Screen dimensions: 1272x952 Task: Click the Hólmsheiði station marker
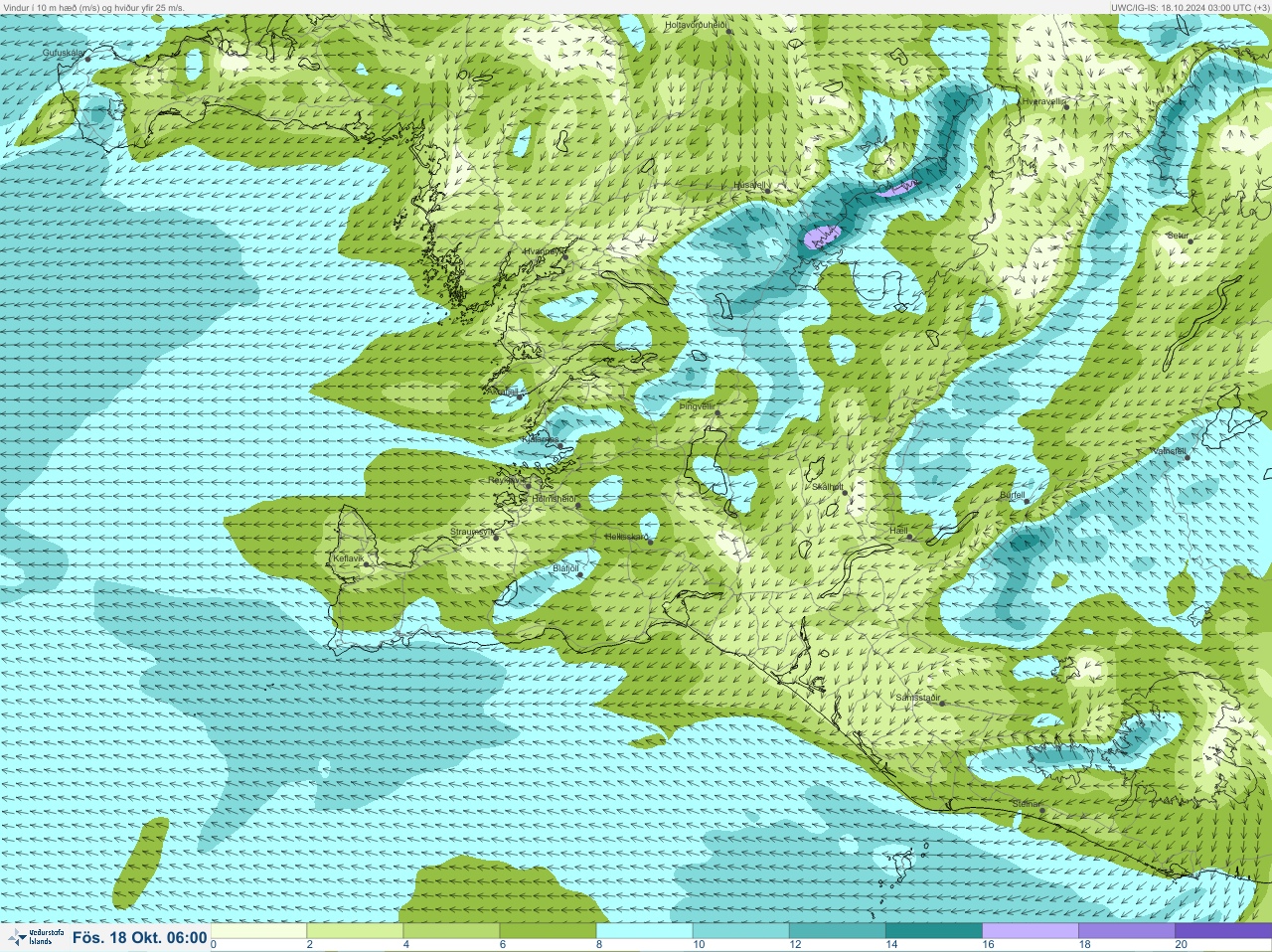[x=578, y=505]
